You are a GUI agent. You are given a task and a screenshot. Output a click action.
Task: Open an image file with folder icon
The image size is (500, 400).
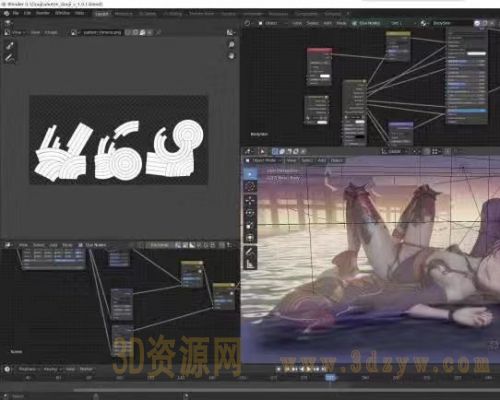click(143, 32)
